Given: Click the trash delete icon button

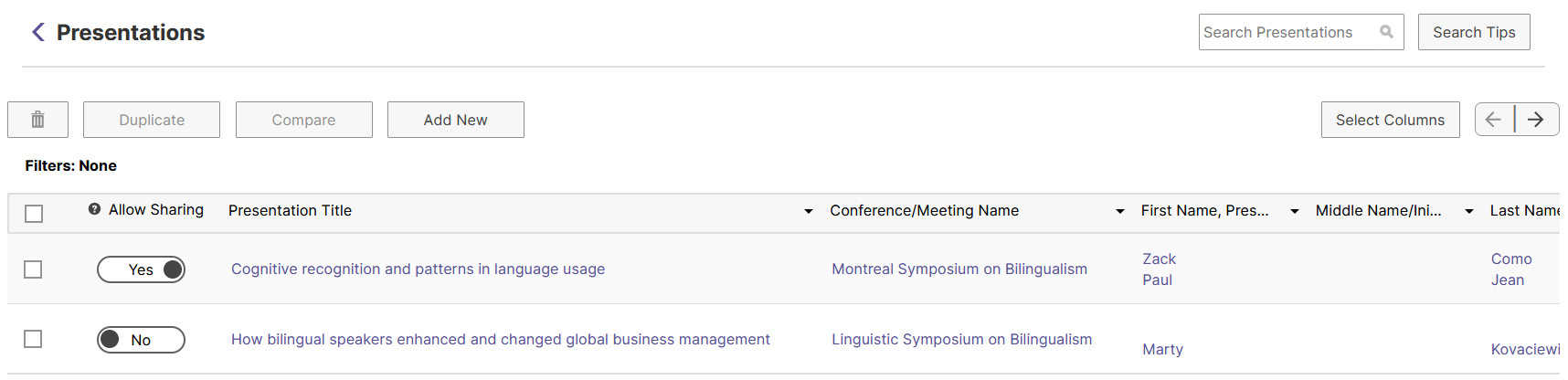Looking at the screenshot, I should tap(37, 120).
